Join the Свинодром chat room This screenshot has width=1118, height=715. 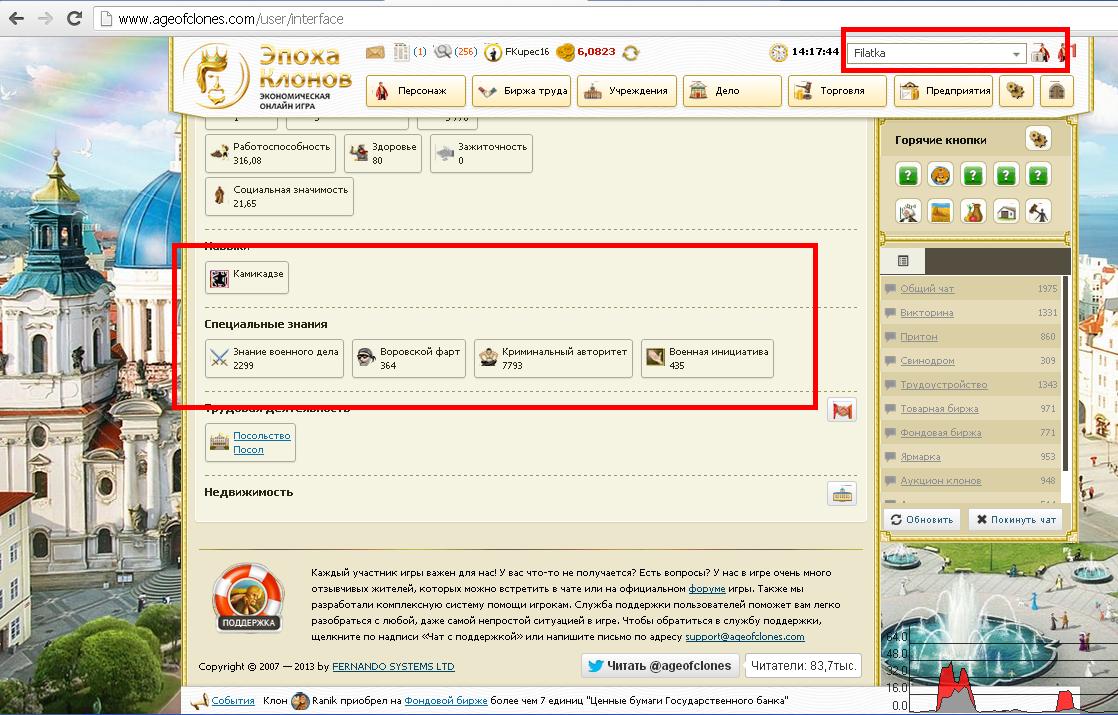coord(927,361)
